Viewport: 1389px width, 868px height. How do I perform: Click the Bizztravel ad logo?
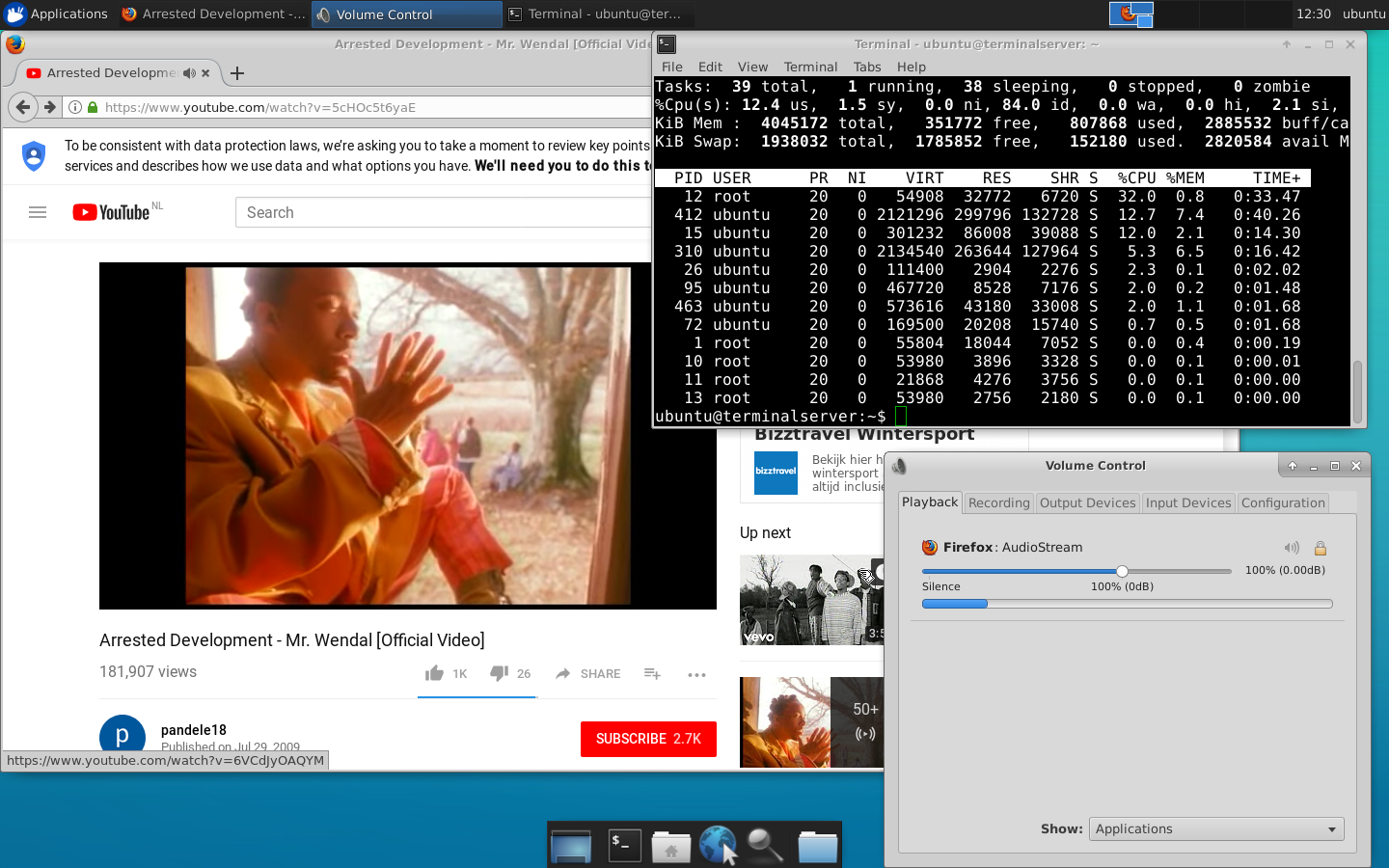(x=776, y=473)
